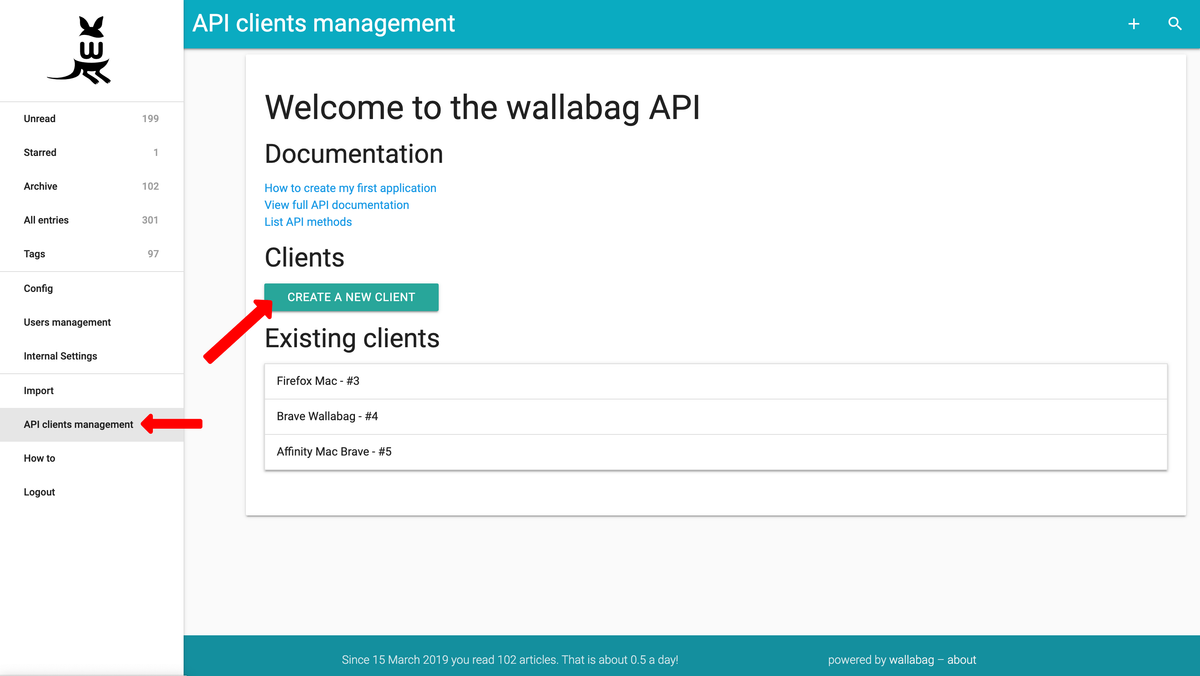Follow the 'View full API documentation' link

click(337, 205)
